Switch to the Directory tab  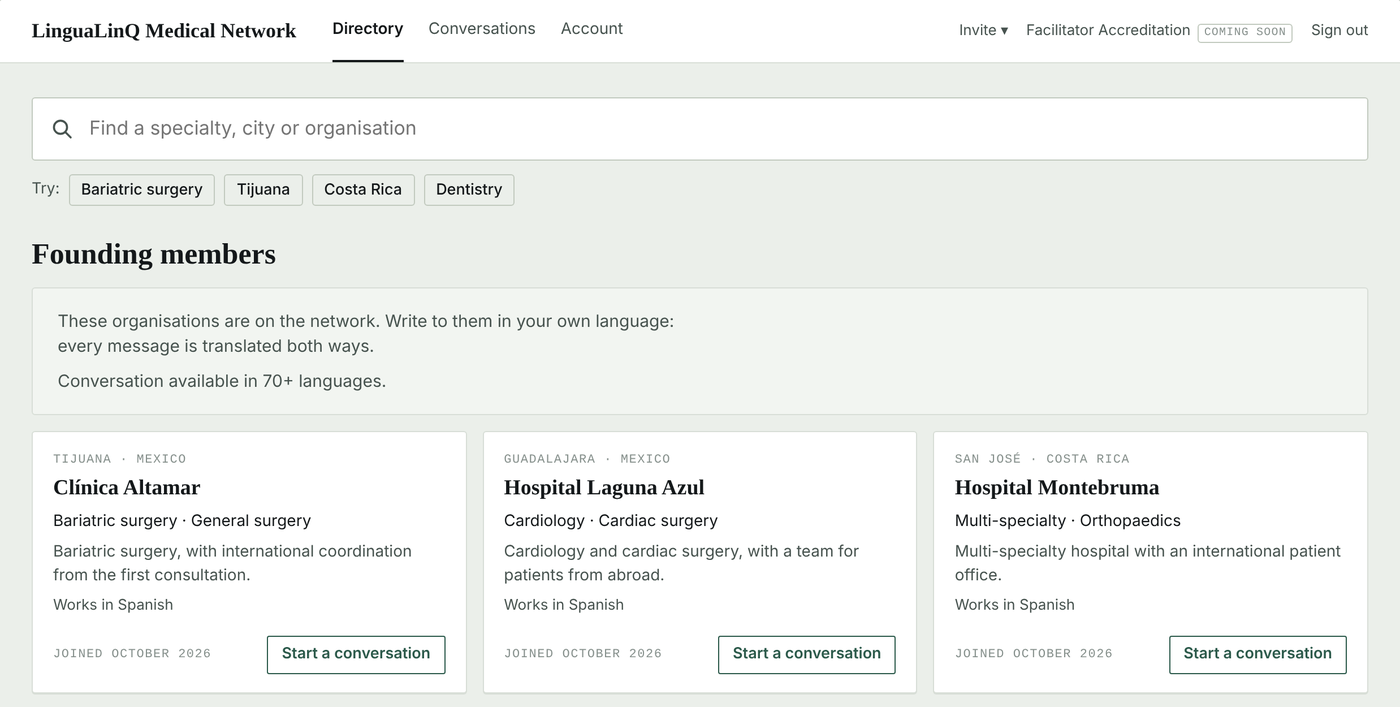[368, 29]
